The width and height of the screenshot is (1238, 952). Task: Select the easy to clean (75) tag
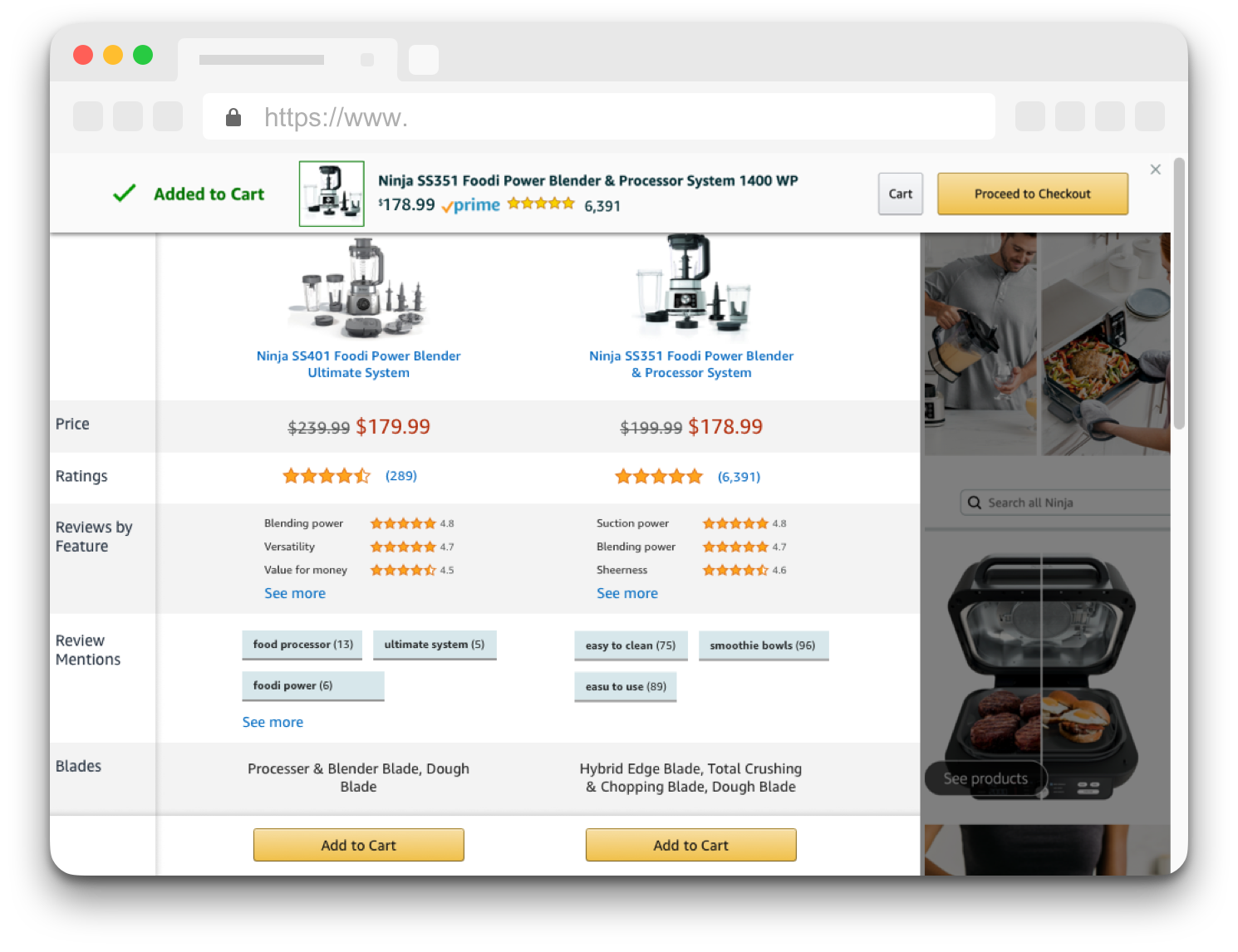(631, 645)
